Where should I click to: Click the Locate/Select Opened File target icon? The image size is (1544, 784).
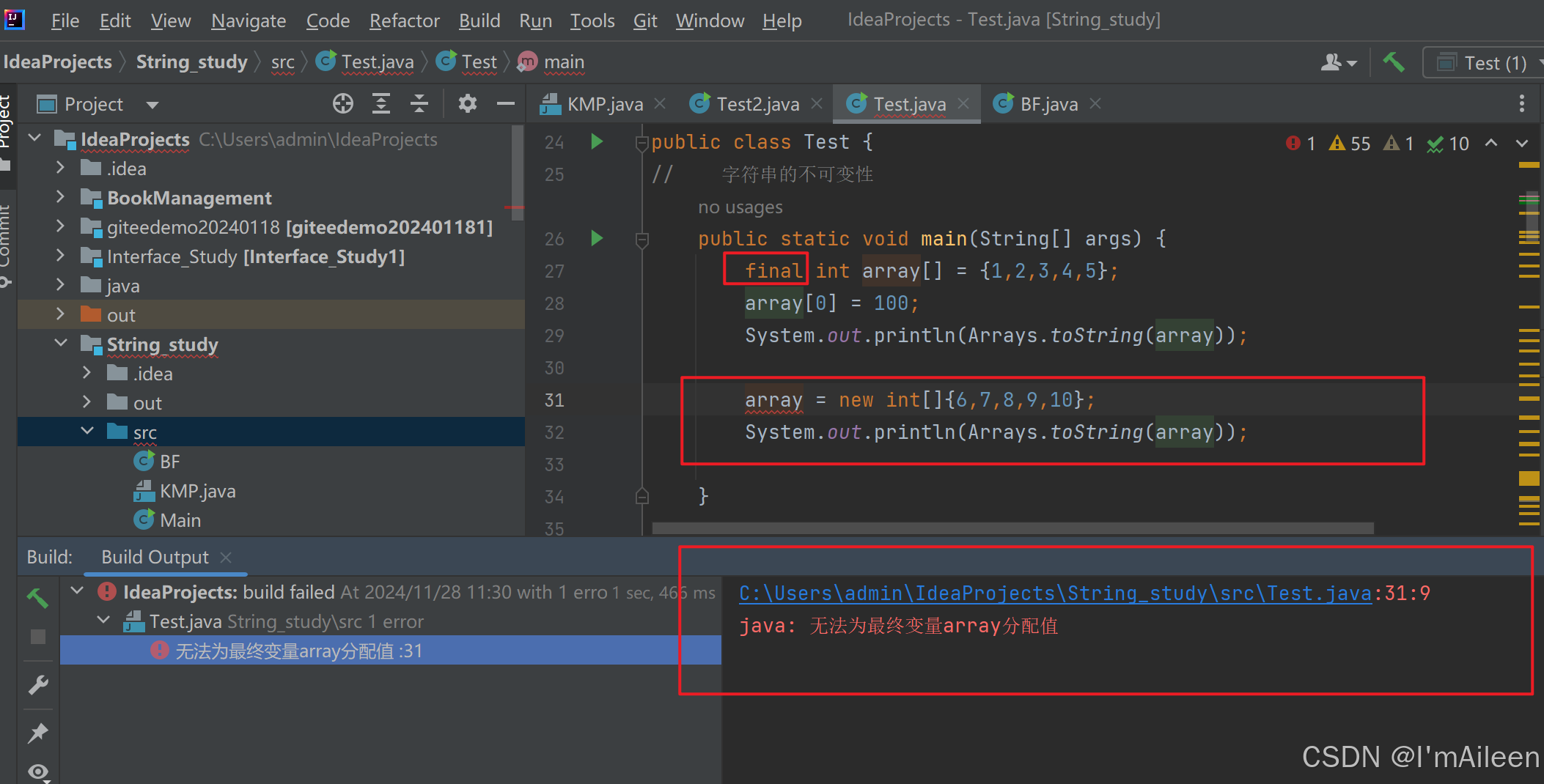pyautogui.click(x=342, y=104)
